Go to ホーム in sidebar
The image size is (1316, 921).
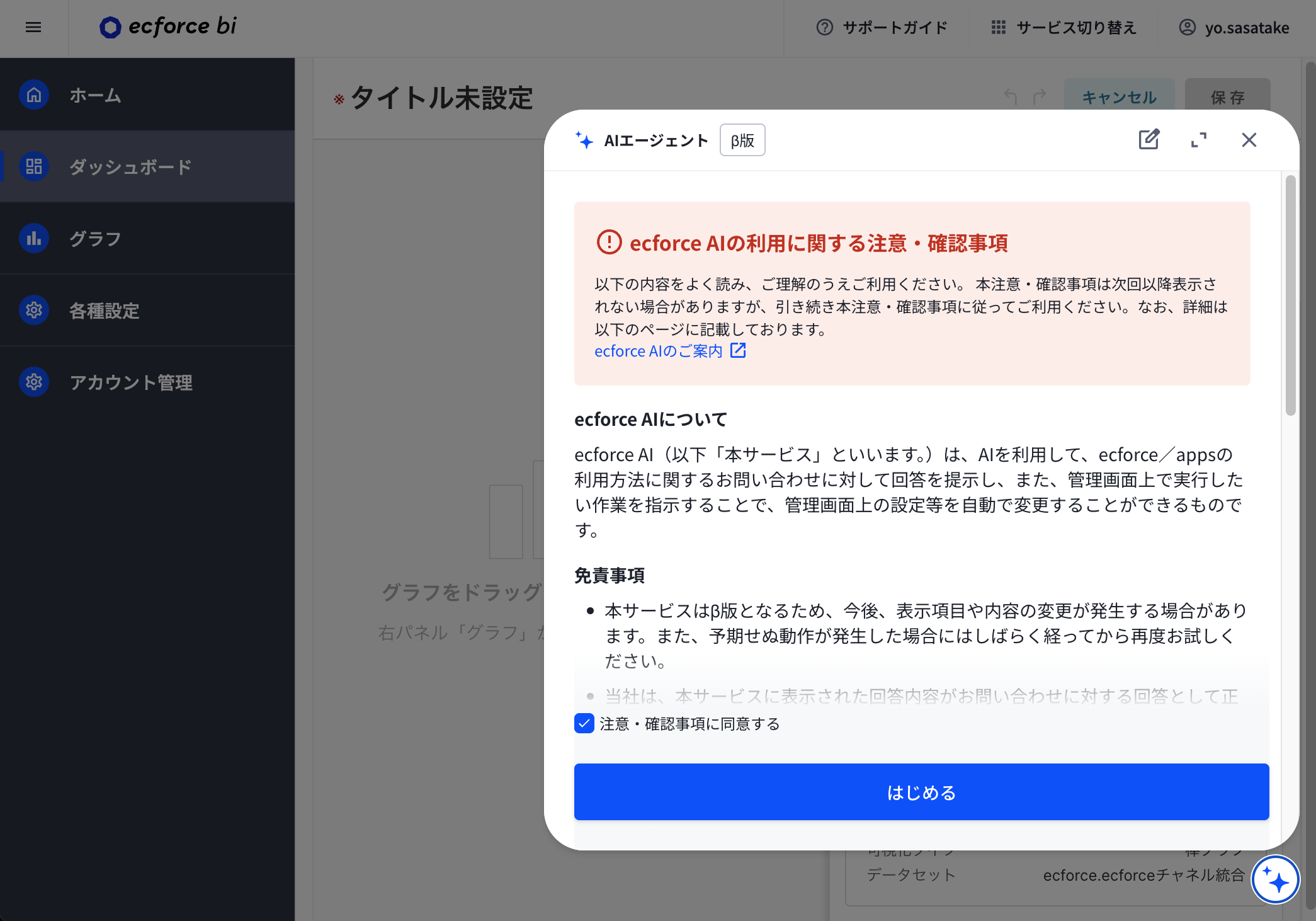[x=147, y=95]
